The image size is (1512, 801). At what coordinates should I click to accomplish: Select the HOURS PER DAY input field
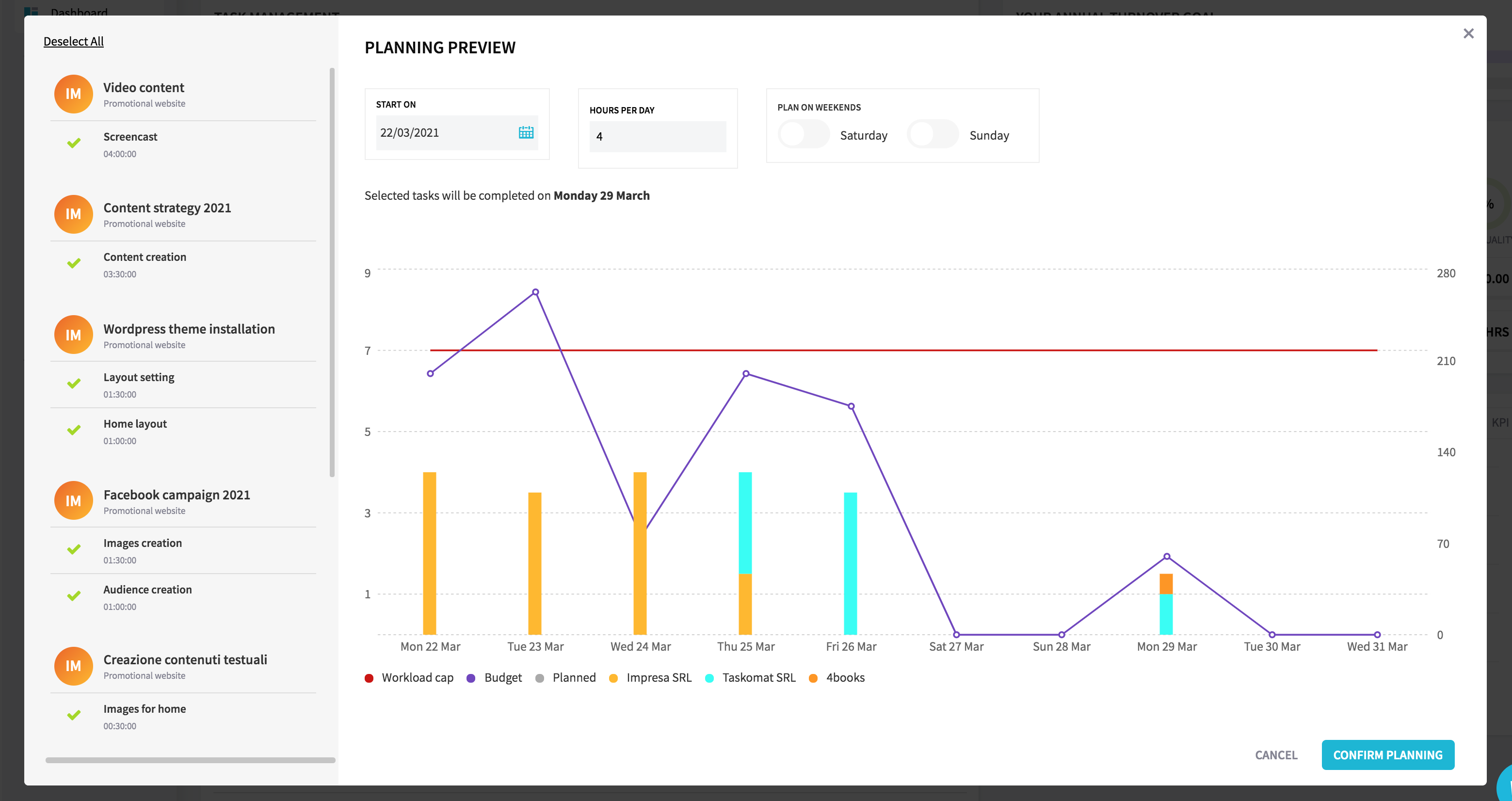(658, 135)
